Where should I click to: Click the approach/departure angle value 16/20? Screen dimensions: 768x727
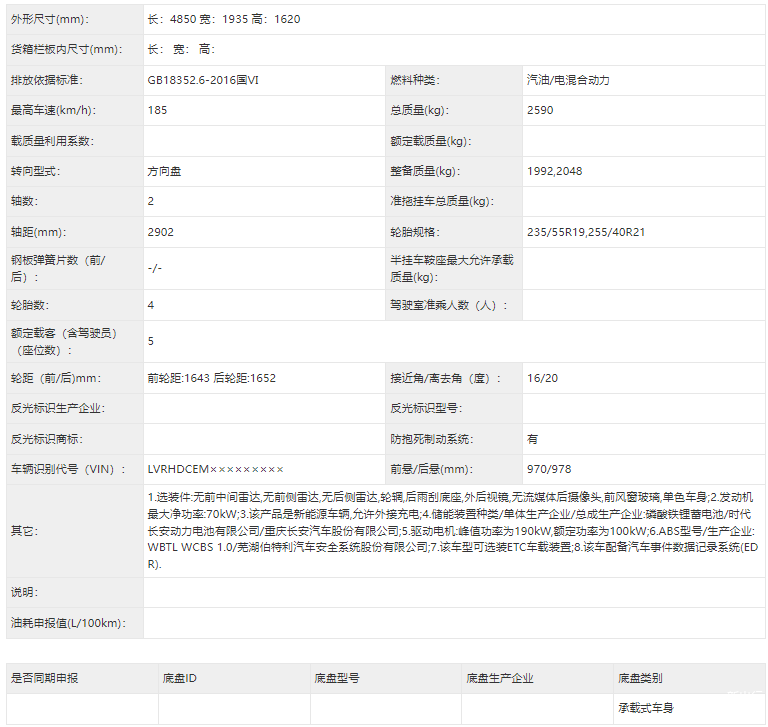[542, 378]
